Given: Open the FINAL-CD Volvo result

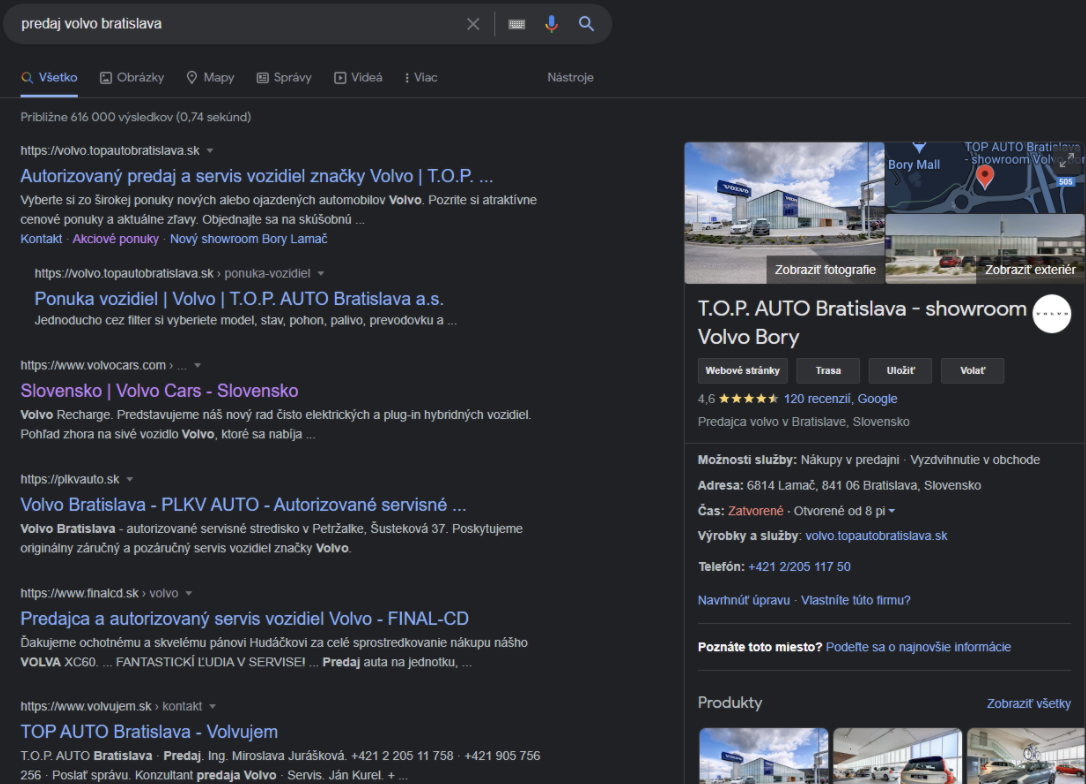Looking at the screenshot, I should [244, 618].
